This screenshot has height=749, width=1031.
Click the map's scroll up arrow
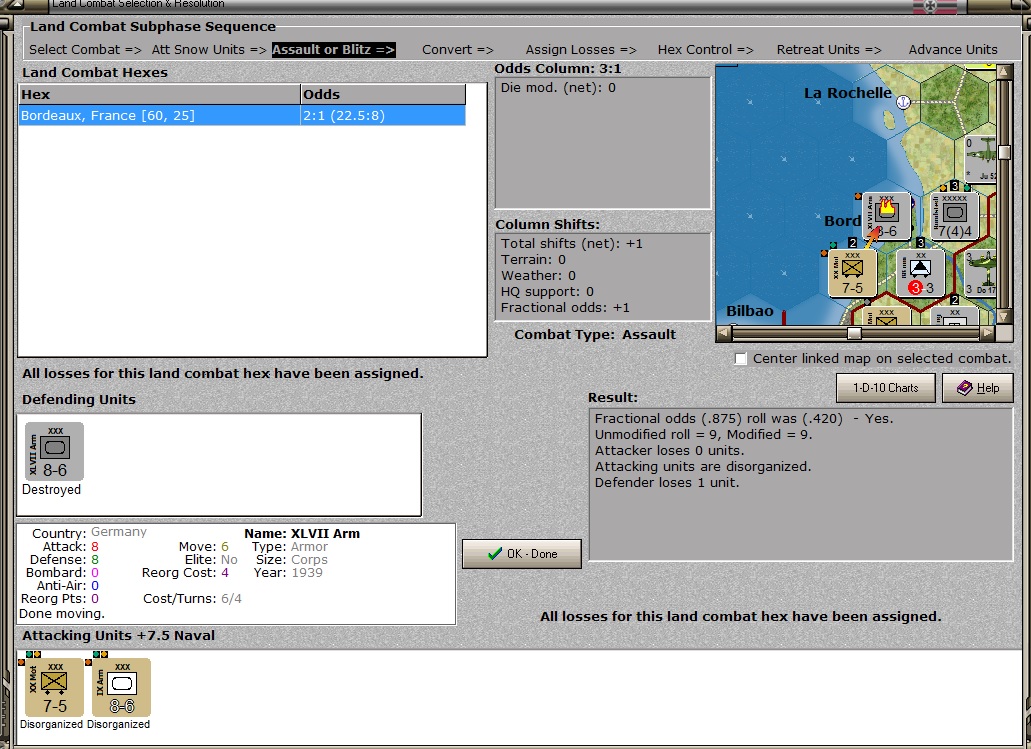point(1004,71)
